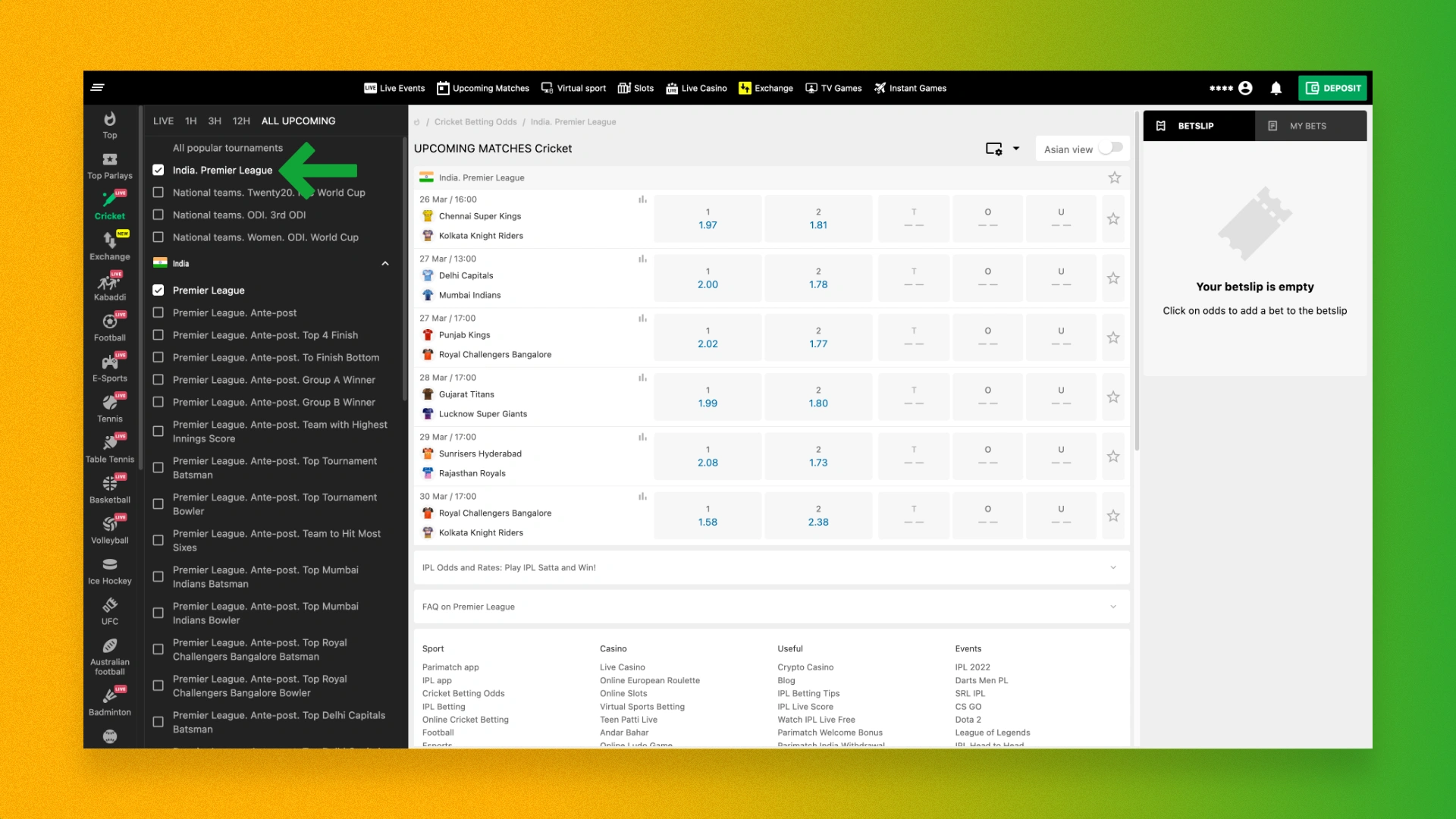Open Crypto Casino footer link
This screenshot has width=1456, height=819.
pyautogui.click(x=805, y=667)
